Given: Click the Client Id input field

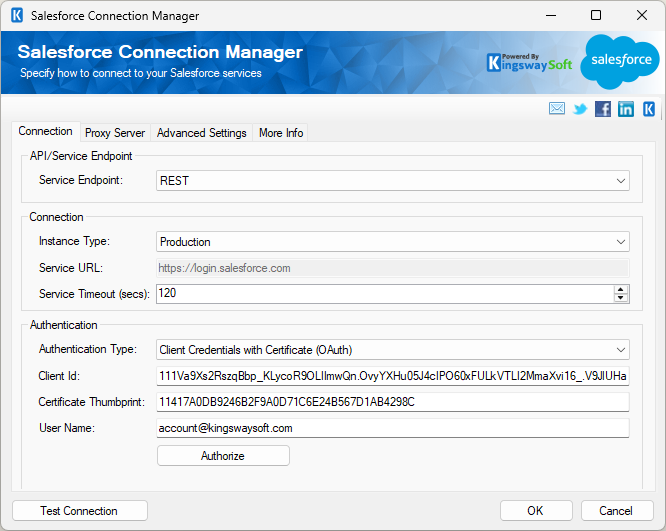Looking at the screenshot, I should pyautogui.click(x=392, y=376).
